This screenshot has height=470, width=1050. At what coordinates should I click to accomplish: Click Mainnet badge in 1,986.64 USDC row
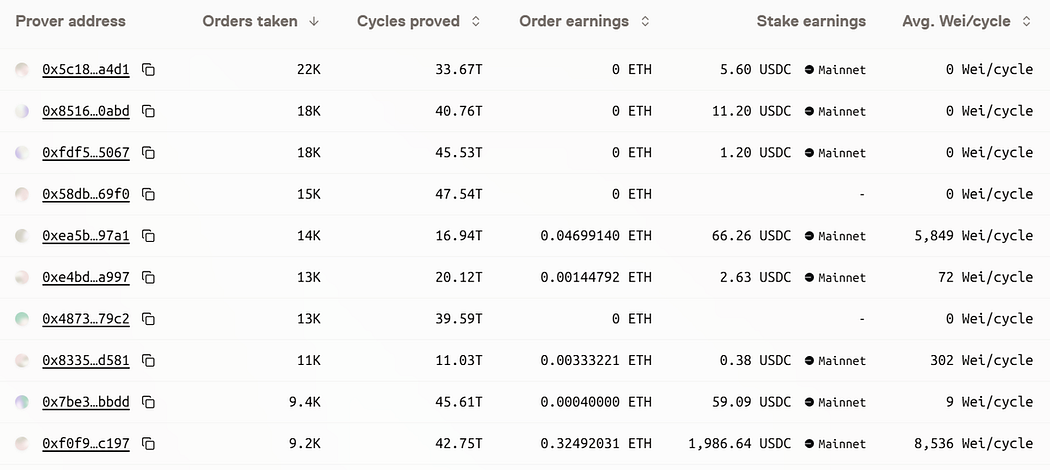pos(835,444)
